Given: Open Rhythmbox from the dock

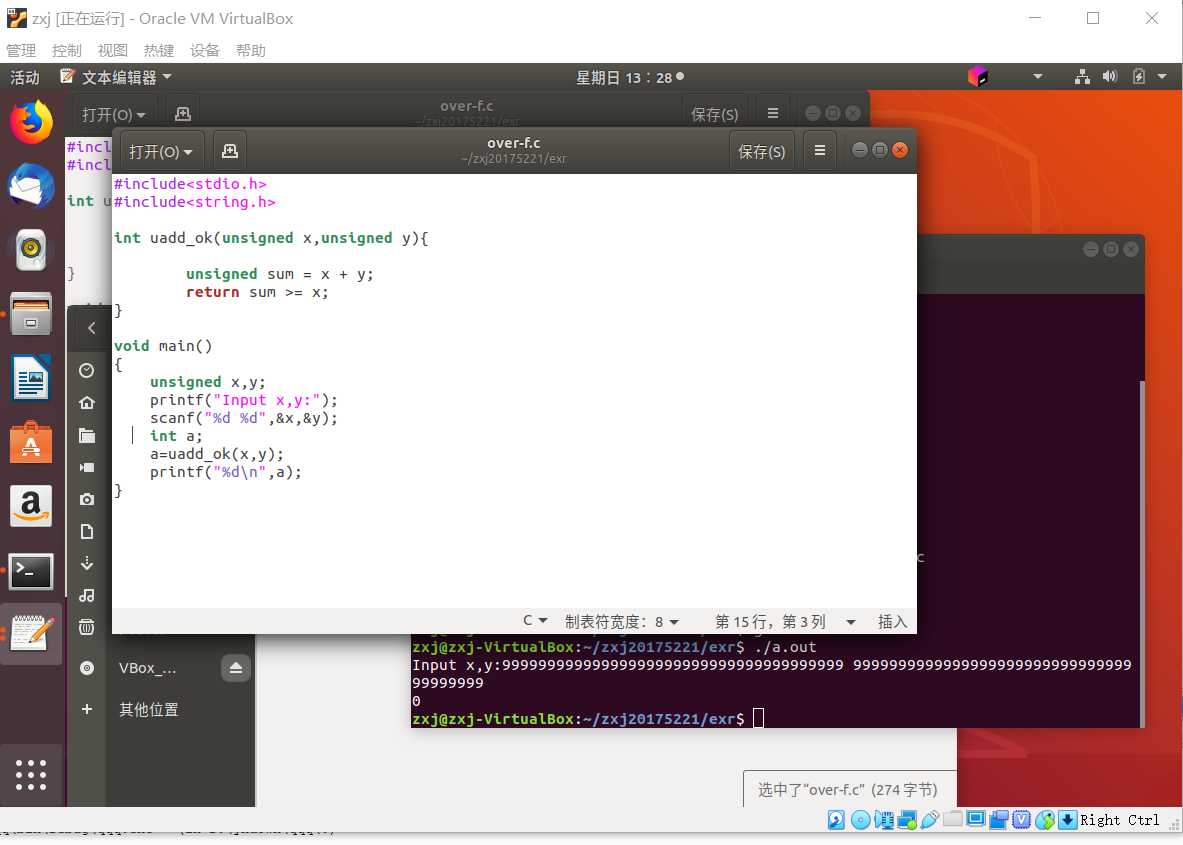Looking at the screenshot, I should click(x=31, y=250).
